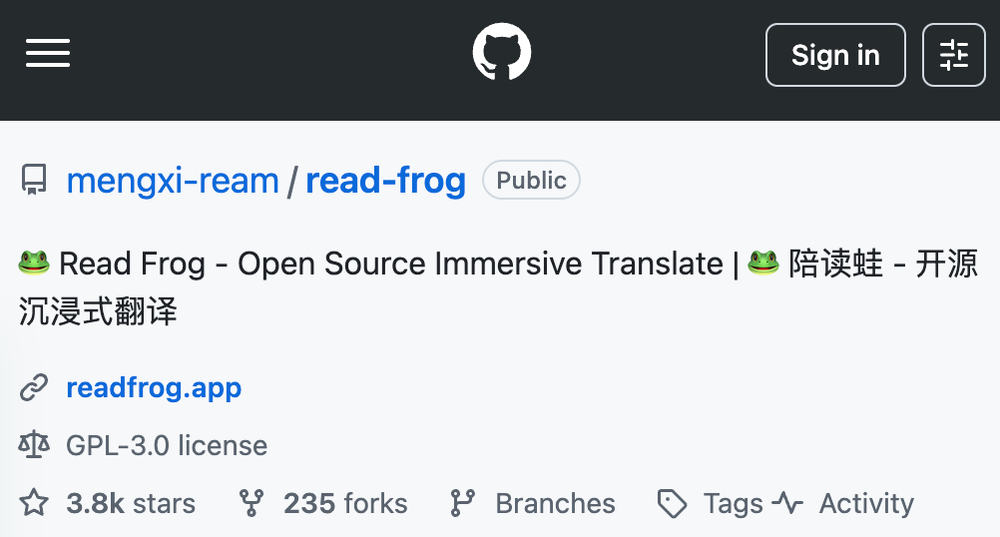Open the hamburger navigation menu
The width and height of the screenshot is (1000, 537).
[x=48, y=54]
